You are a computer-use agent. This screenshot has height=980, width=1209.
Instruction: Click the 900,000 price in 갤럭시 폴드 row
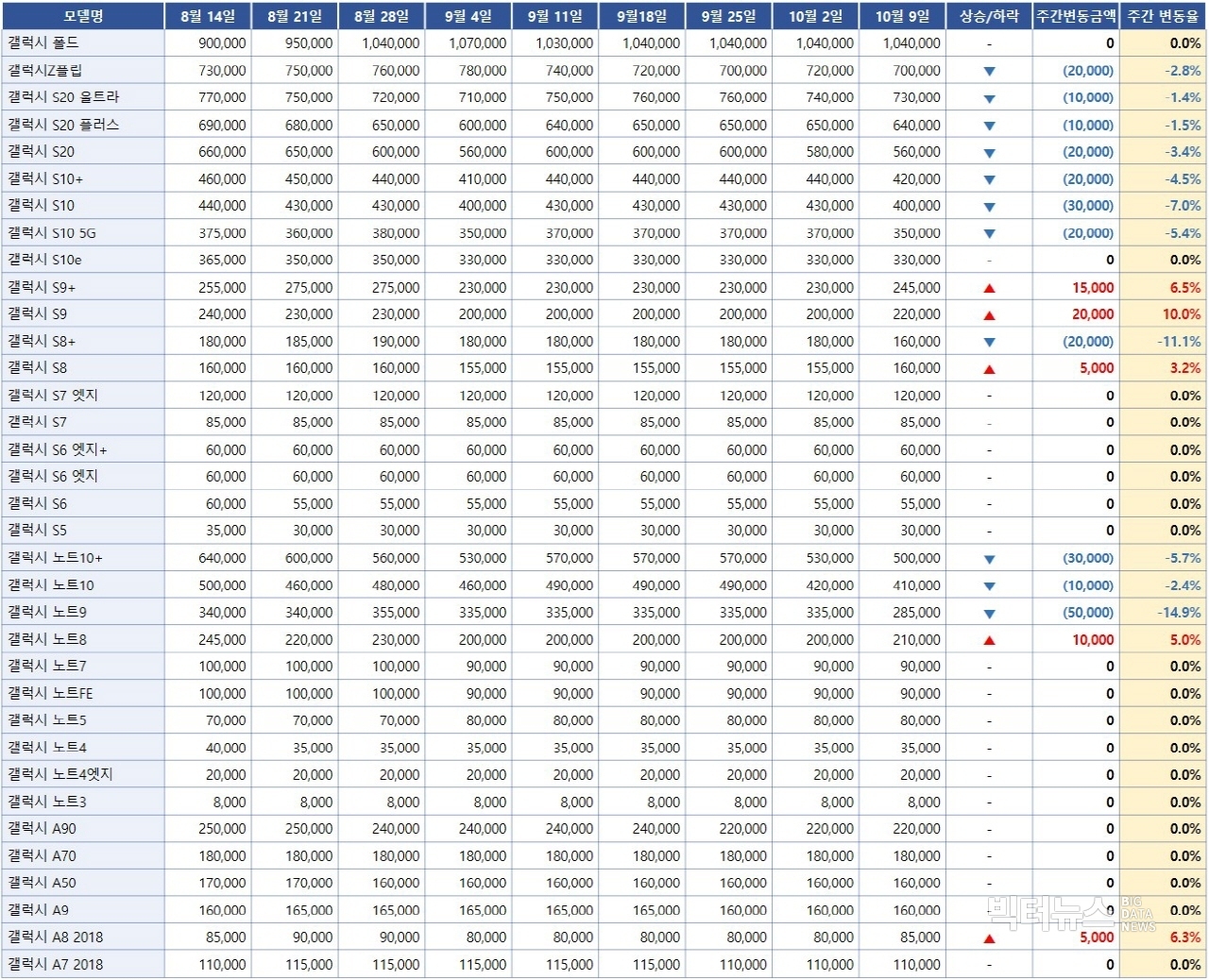pos(223,43)
